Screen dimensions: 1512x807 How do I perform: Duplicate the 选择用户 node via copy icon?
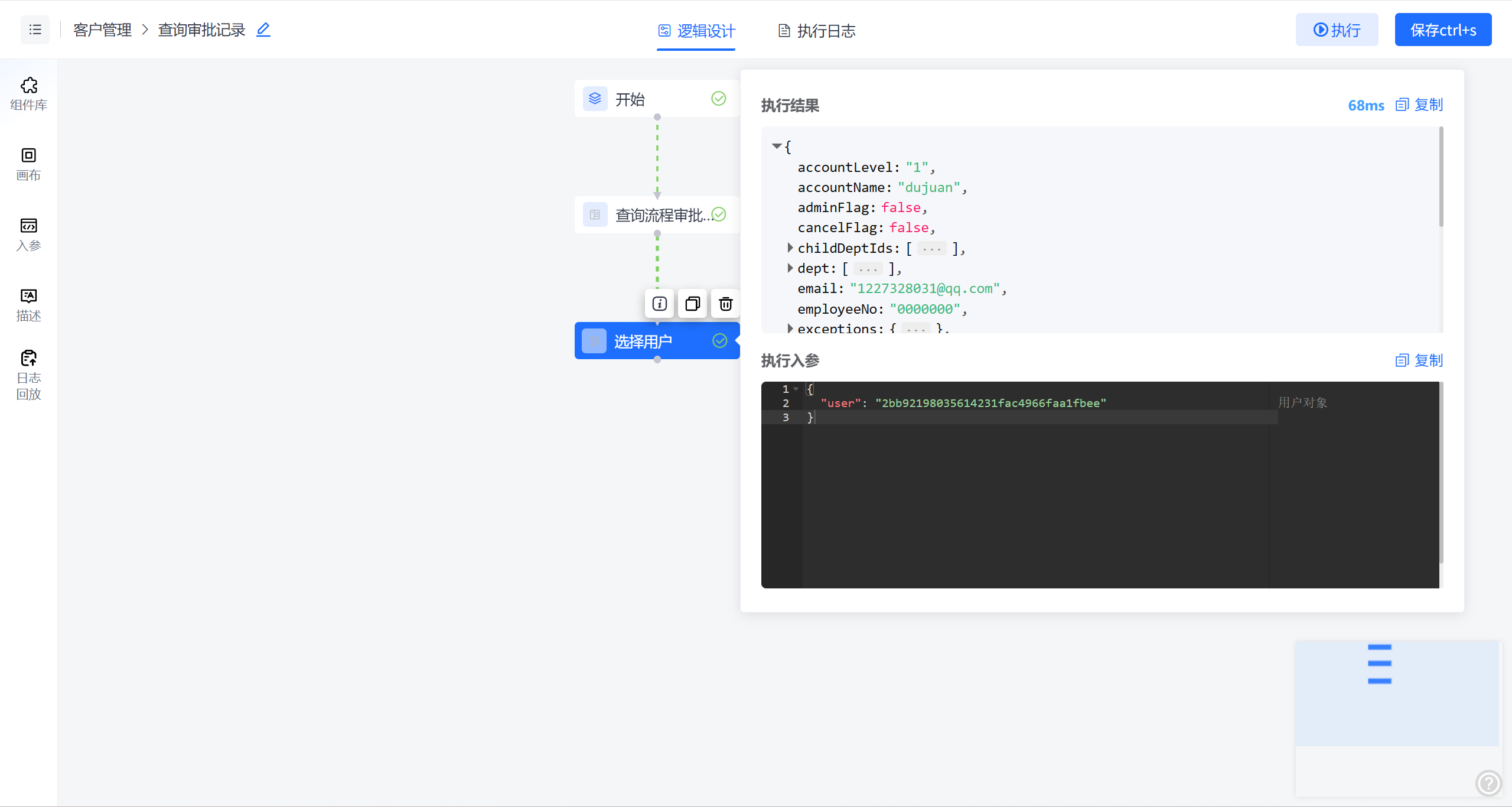coord(692,304)
